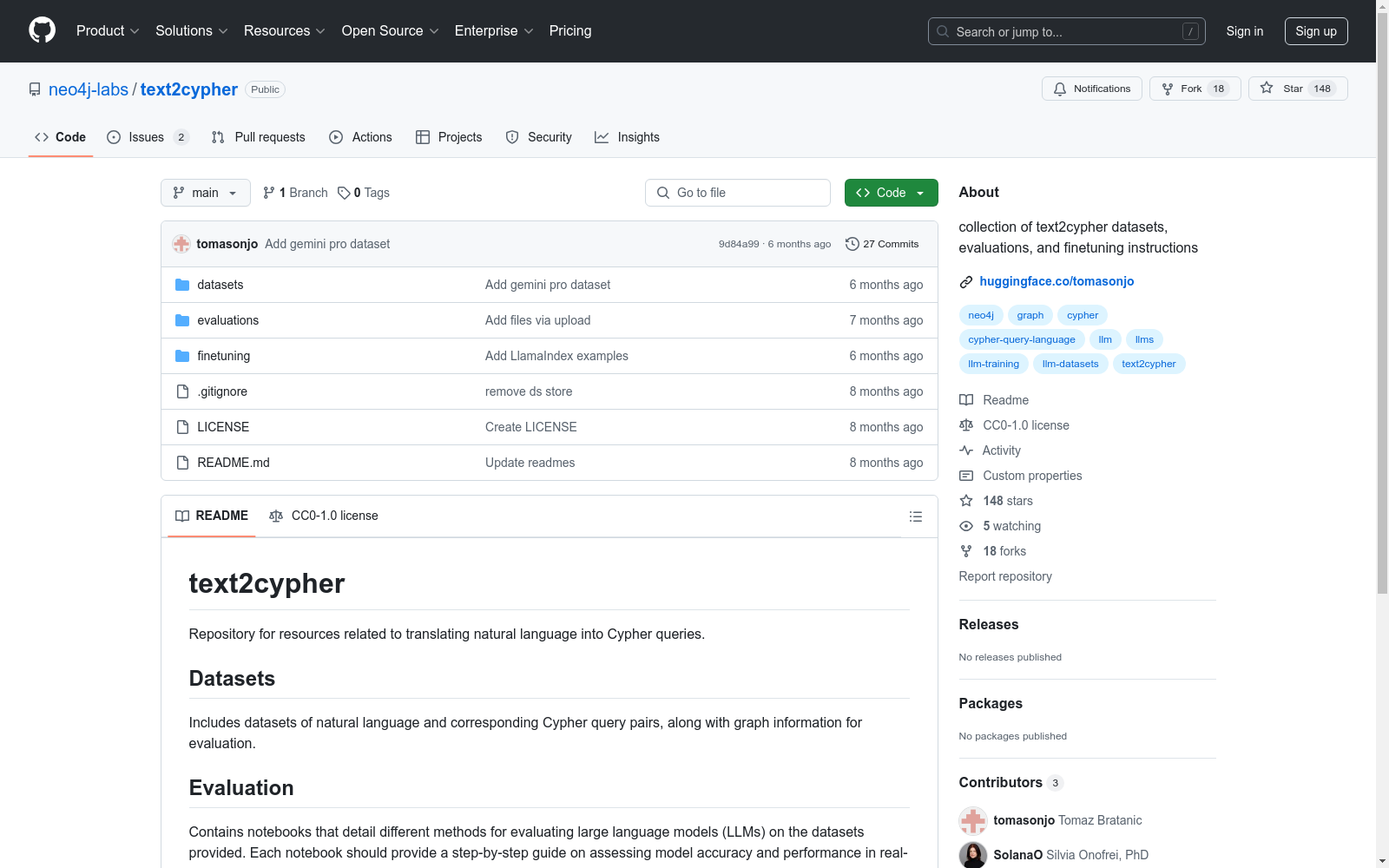Open the Insights tab

tap(627, 137)
